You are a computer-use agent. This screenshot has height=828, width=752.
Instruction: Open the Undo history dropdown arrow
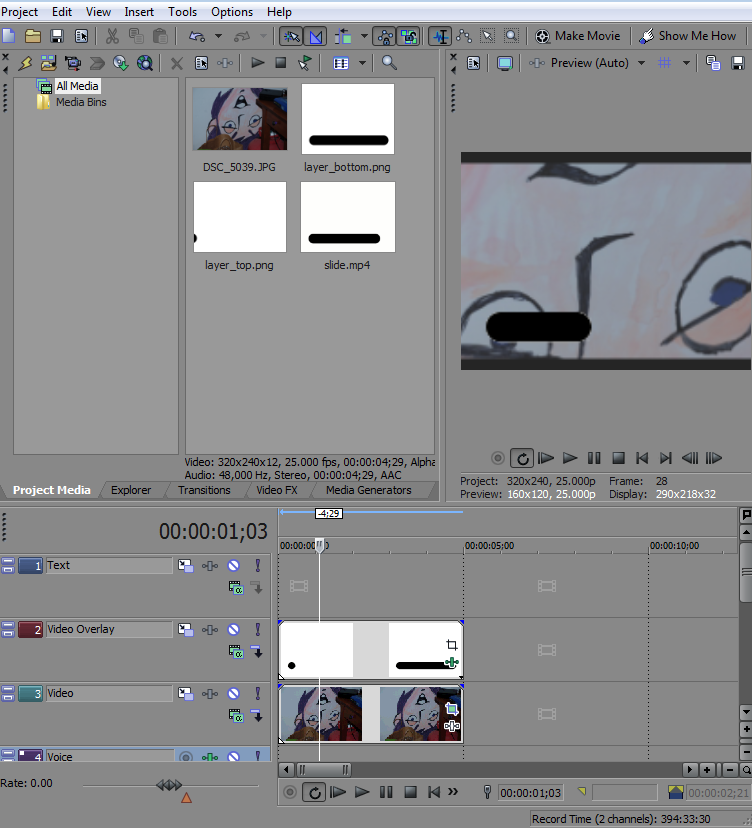click(x=218, y=36)
